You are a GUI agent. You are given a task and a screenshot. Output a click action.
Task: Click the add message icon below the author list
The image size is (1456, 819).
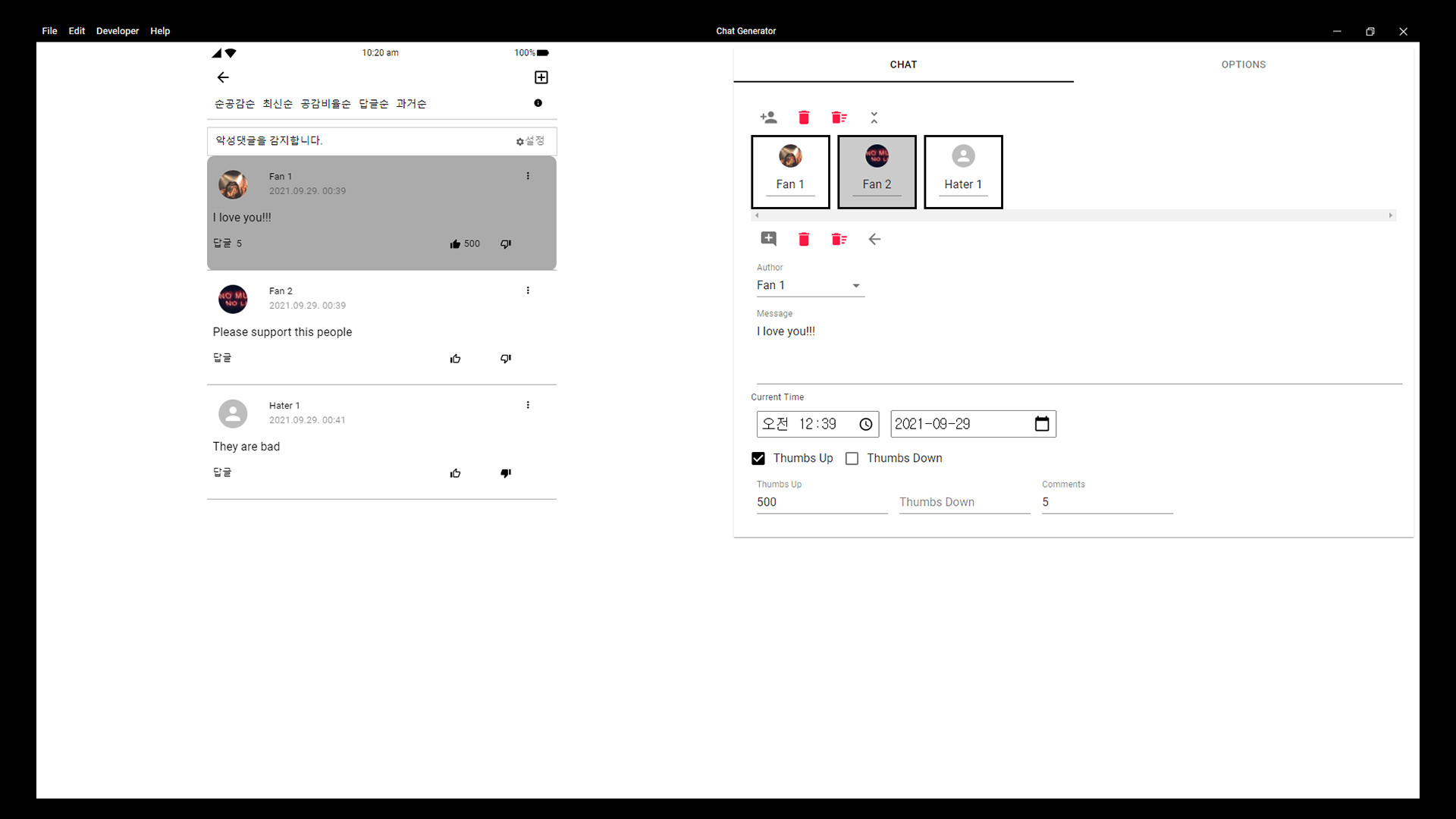[768, 238]
